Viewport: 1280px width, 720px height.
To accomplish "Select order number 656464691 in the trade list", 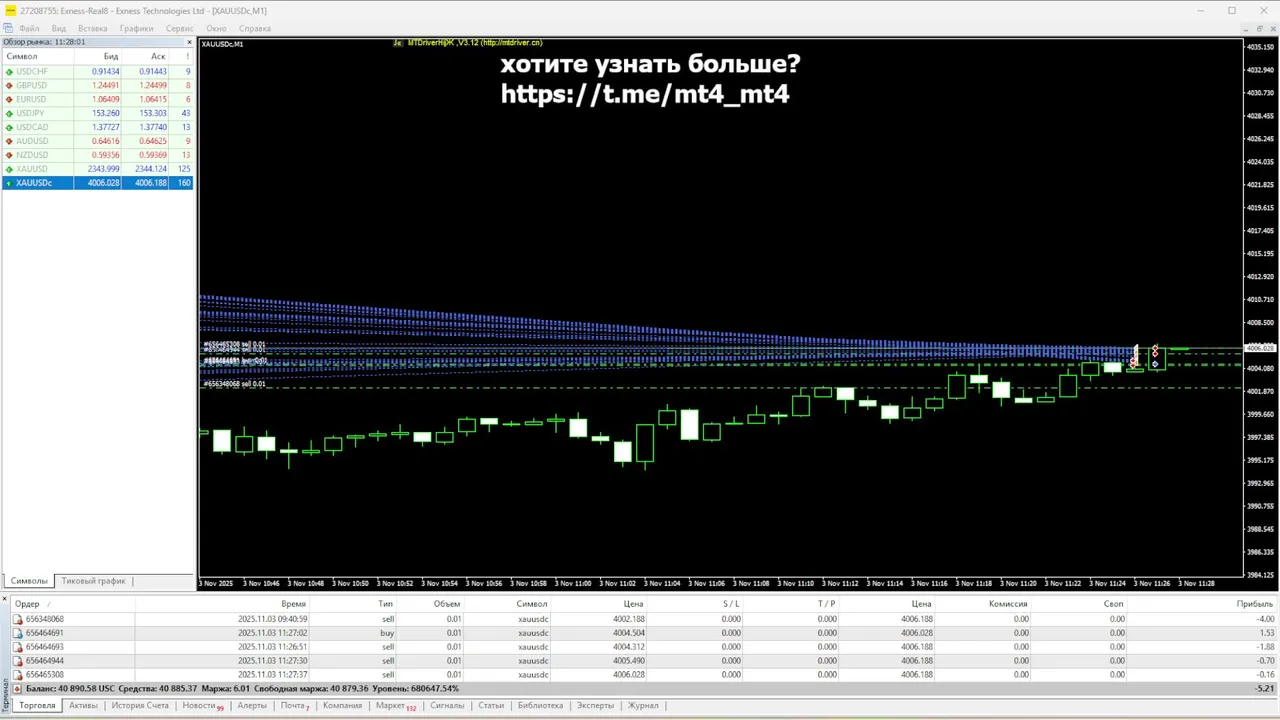I will point(44,633).
